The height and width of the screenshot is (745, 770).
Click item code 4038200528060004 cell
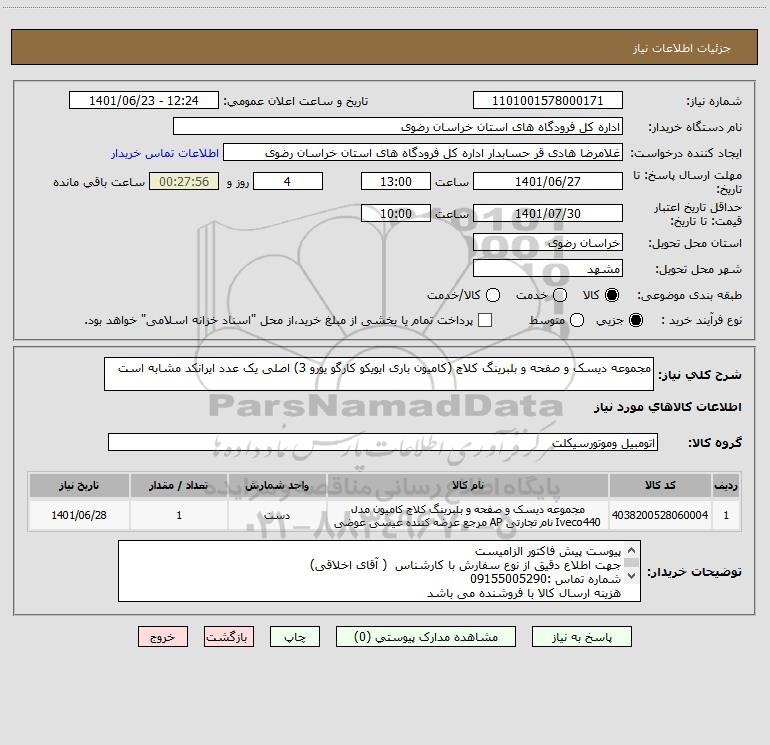[660, 515]
